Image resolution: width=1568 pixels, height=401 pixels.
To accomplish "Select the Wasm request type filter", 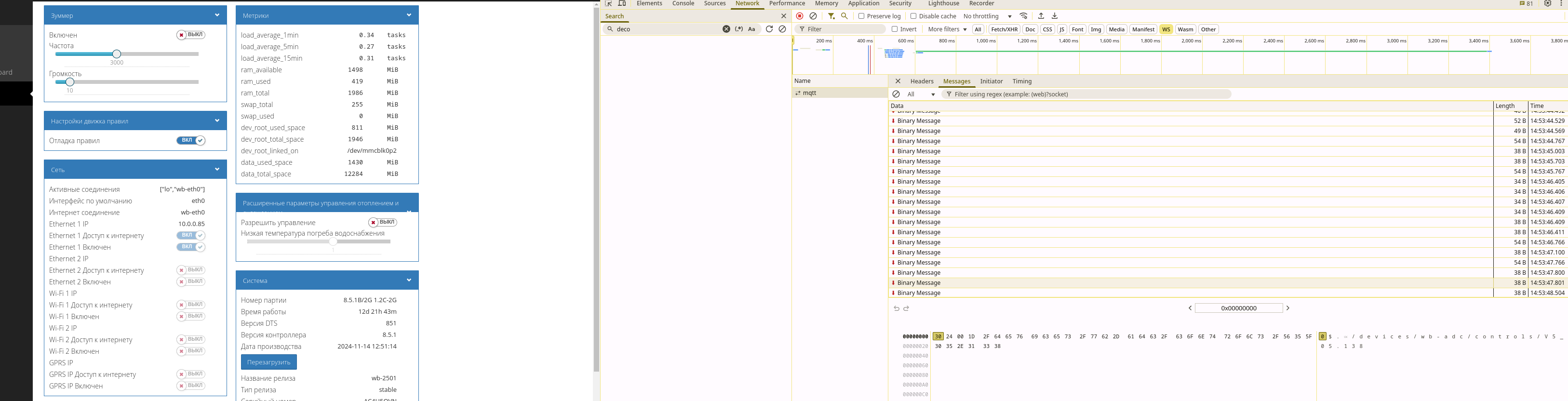I will click(x=1185, y=29).
